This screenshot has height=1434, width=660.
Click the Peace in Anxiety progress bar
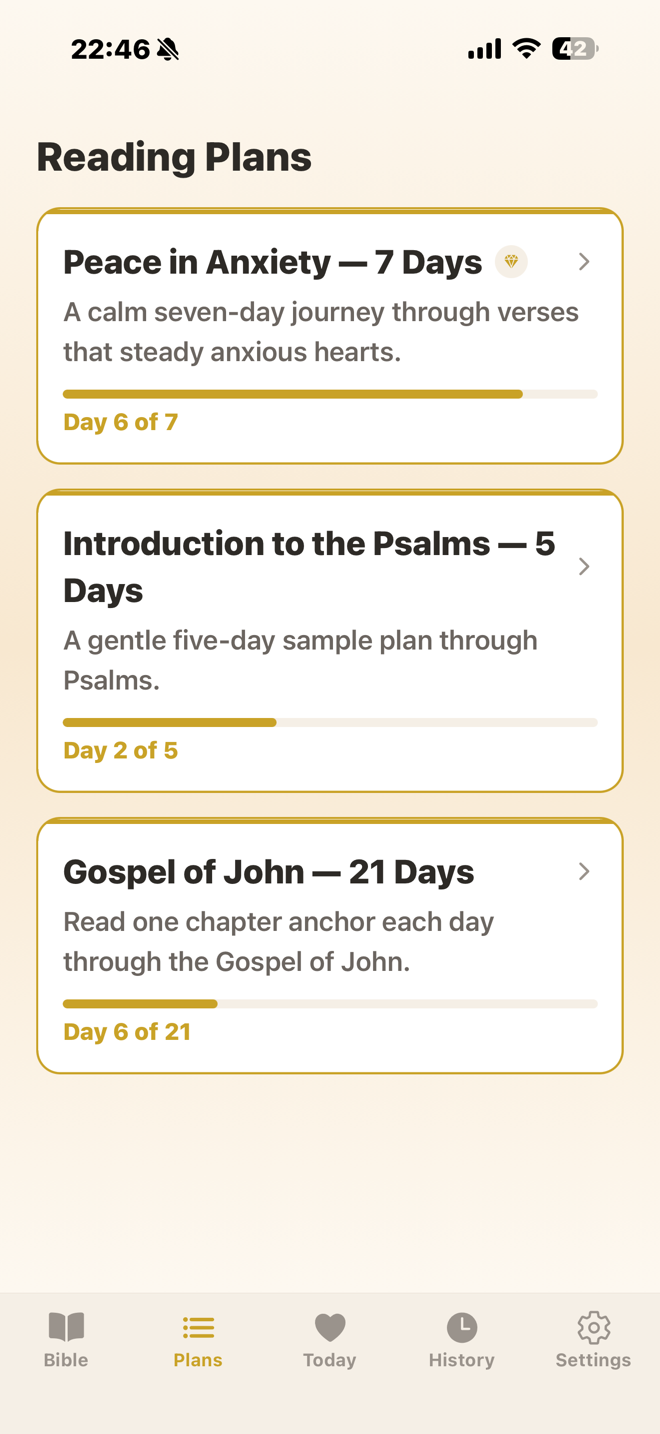[x=330, y=394]
